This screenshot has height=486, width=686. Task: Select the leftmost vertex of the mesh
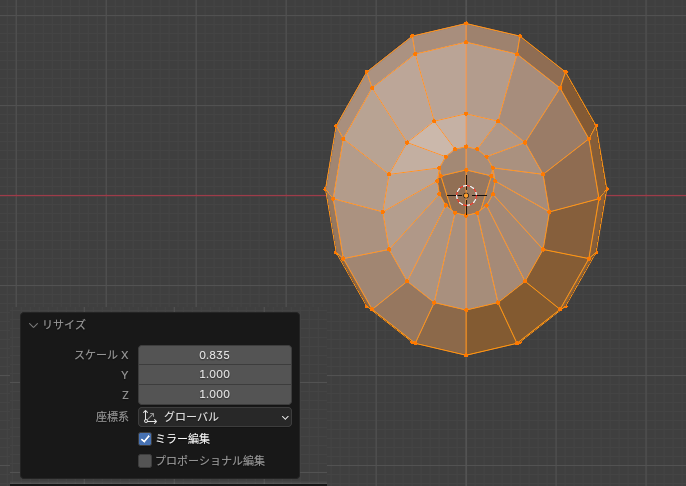tap(326, 189)
